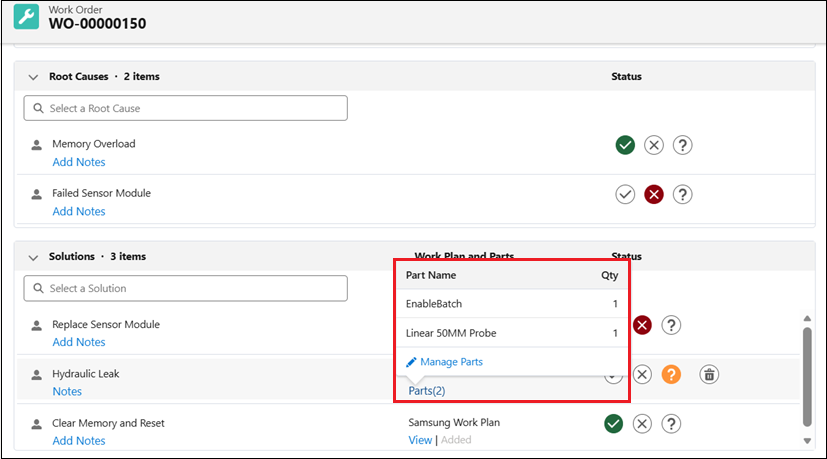Click the person icon beside Failed Sensor Module

[36, 194]
